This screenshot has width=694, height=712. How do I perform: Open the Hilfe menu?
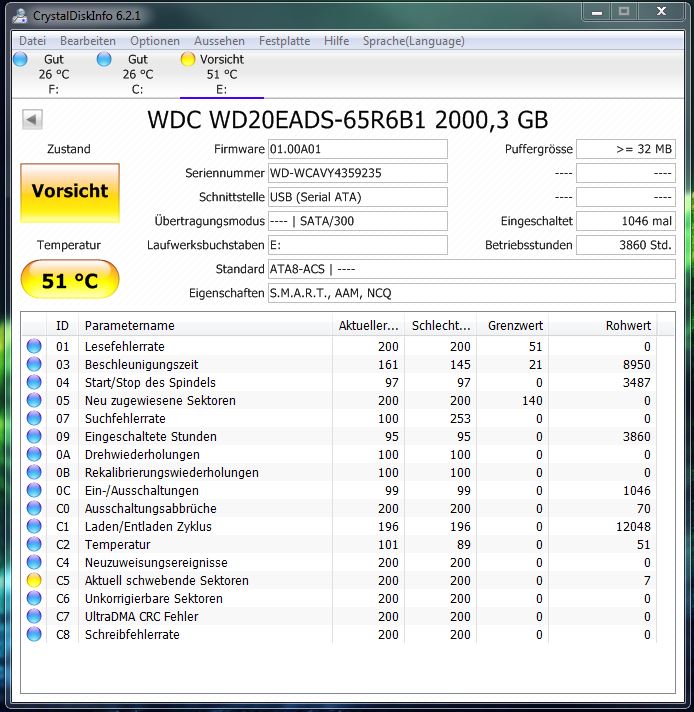[x=337, y=41]
